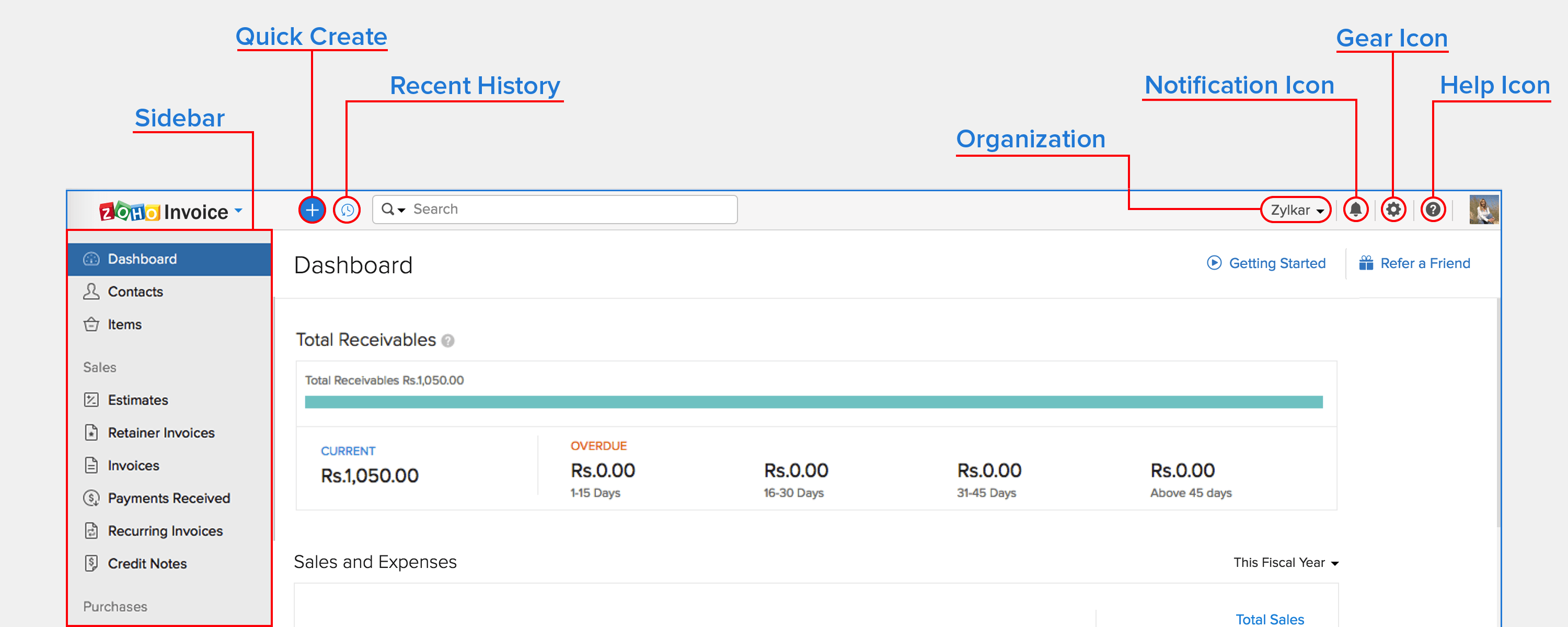The width and height of the screenshot is (1568, 627).
Task: Click the Quick Create plus button
Action: pos(312,210)
